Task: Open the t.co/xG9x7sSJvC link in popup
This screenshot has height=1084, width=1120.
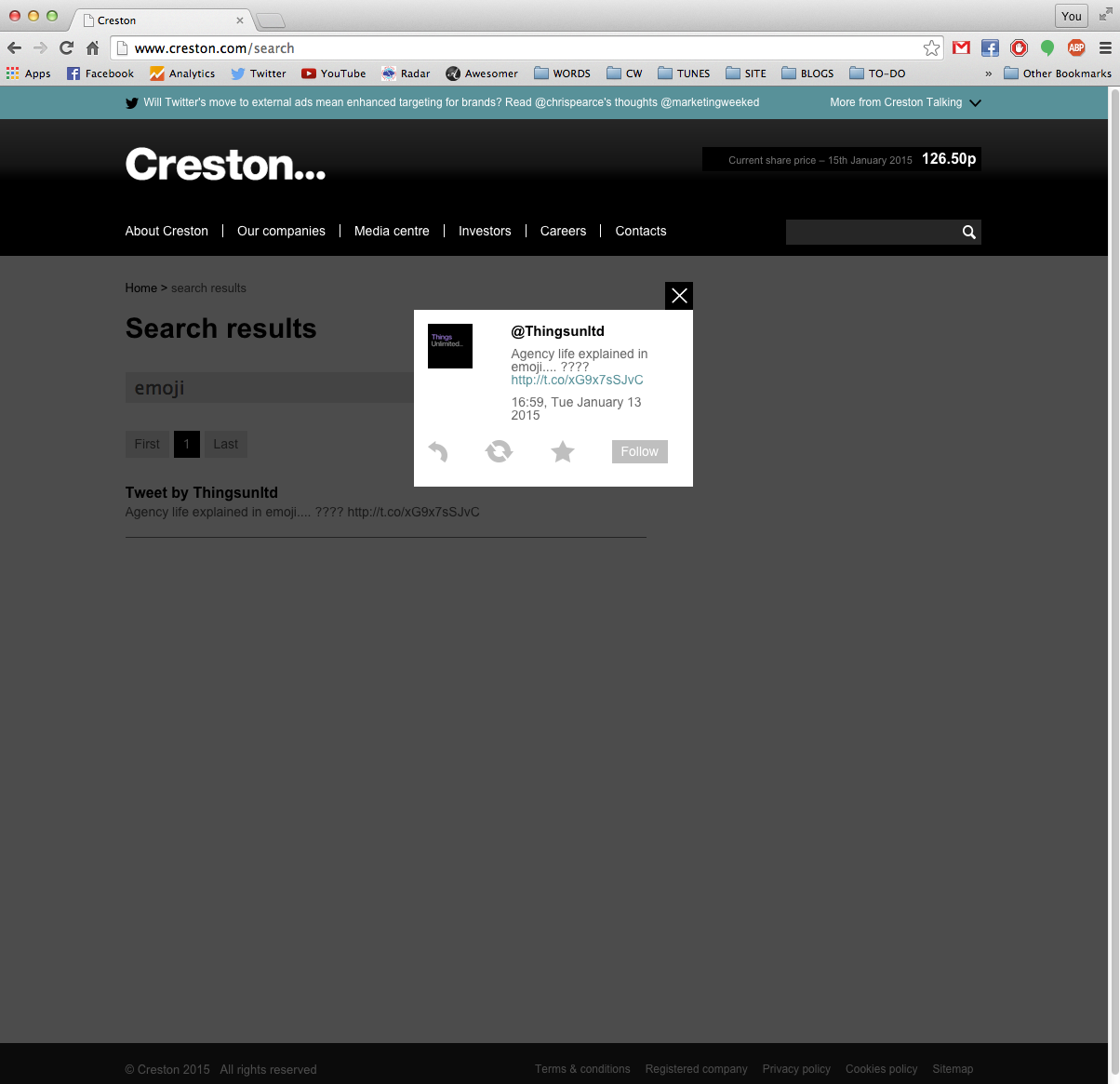Action: 577,380
